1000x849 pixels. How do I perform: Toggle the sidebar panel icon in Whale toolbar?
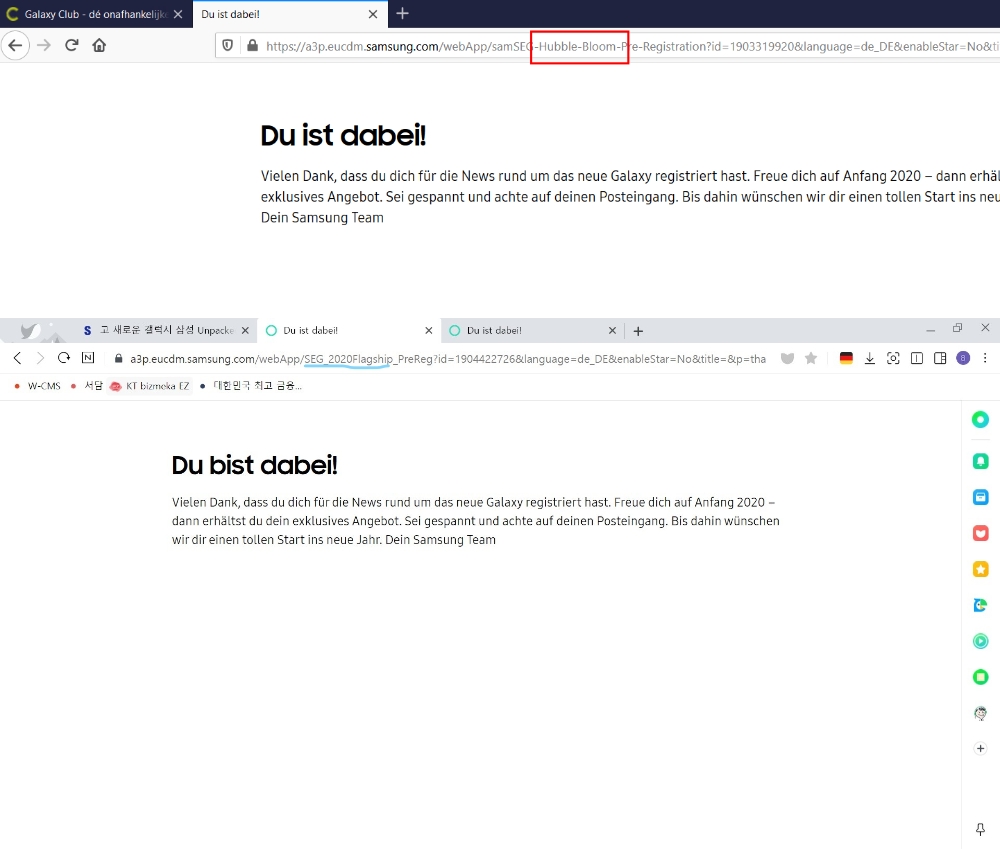[917, 358]
